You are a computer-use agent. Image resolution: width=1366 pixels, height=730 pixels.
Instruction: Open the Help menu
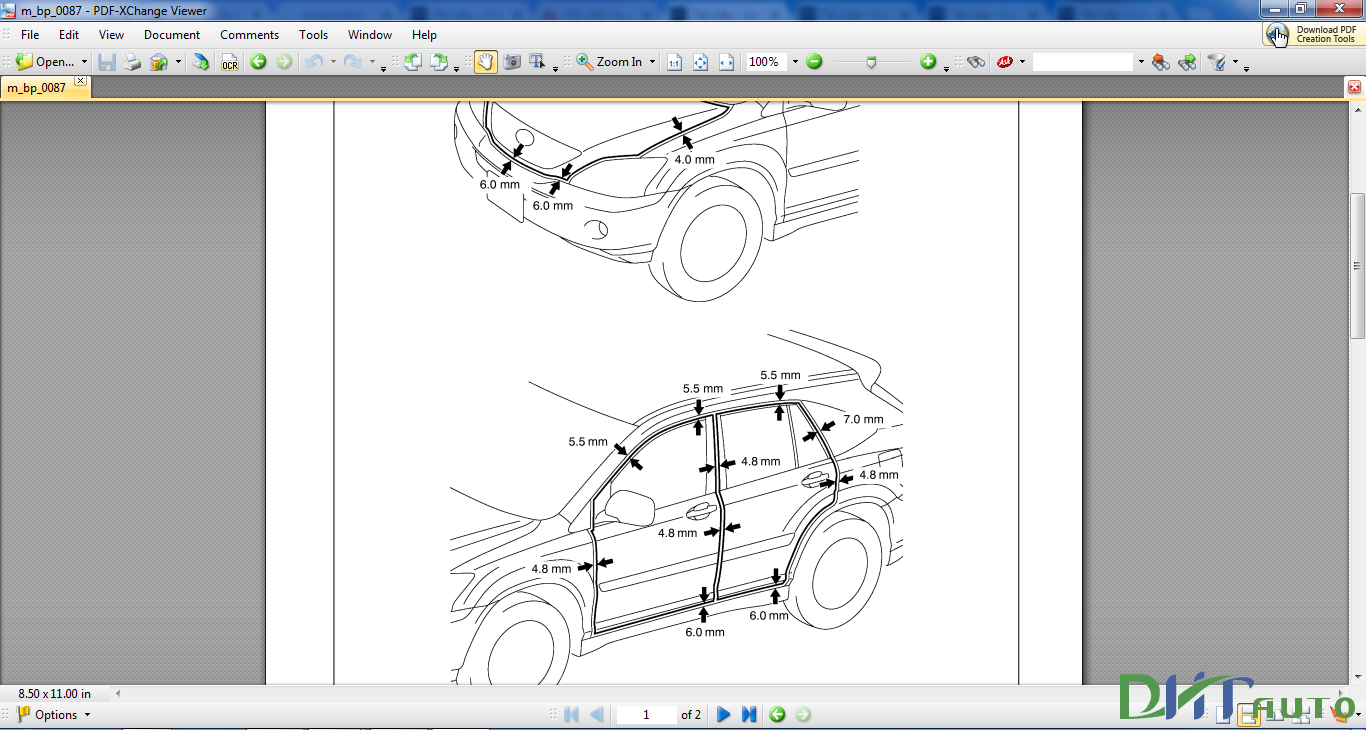[x=425, y=35]
